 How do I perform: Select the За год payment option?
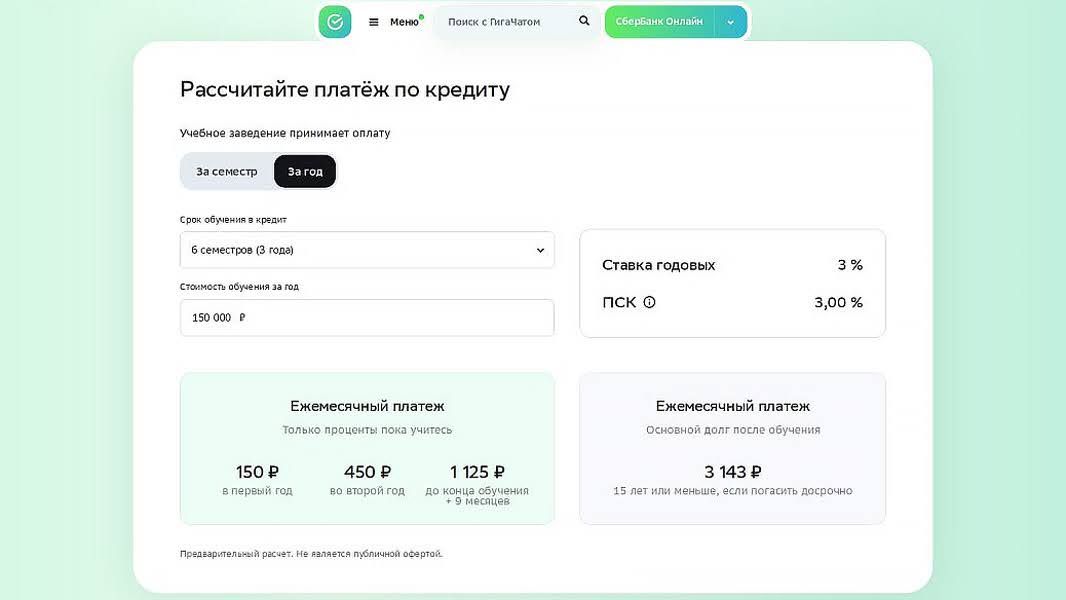(305, 171)
